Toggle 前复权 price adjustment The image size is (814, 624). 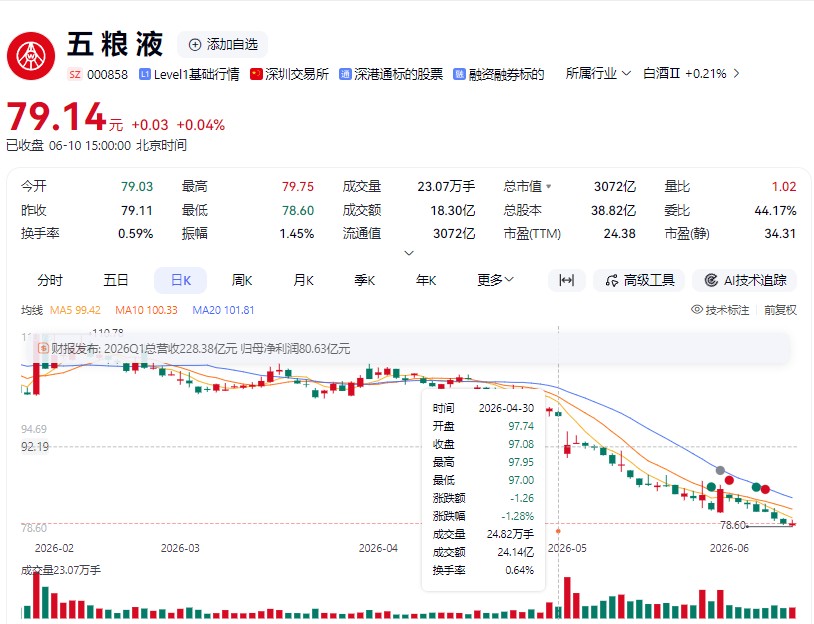780,310
